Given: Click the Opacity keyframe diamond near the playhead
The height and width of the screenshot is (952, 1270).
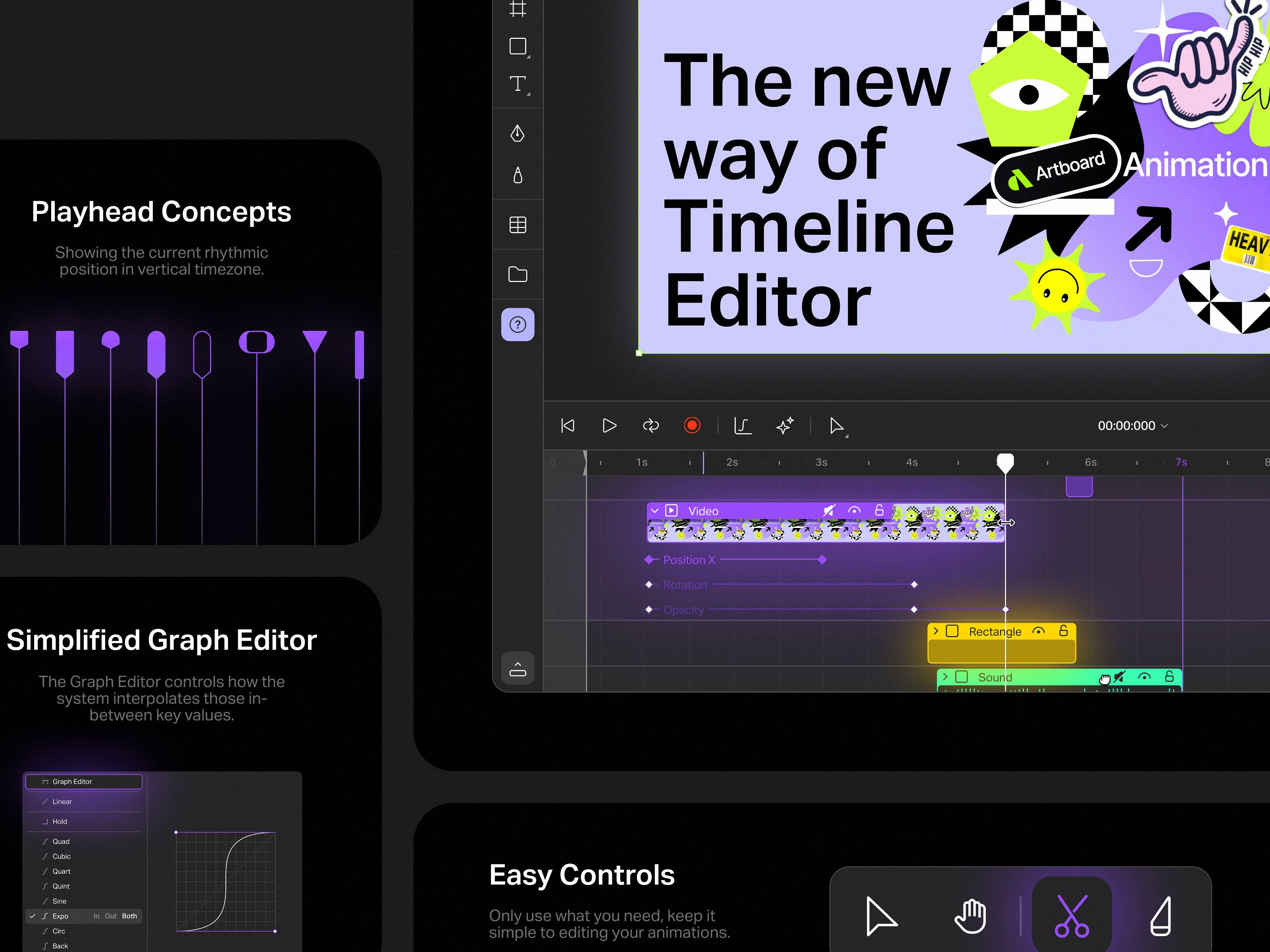Looking at the screenshot, I should [1005, 609].
